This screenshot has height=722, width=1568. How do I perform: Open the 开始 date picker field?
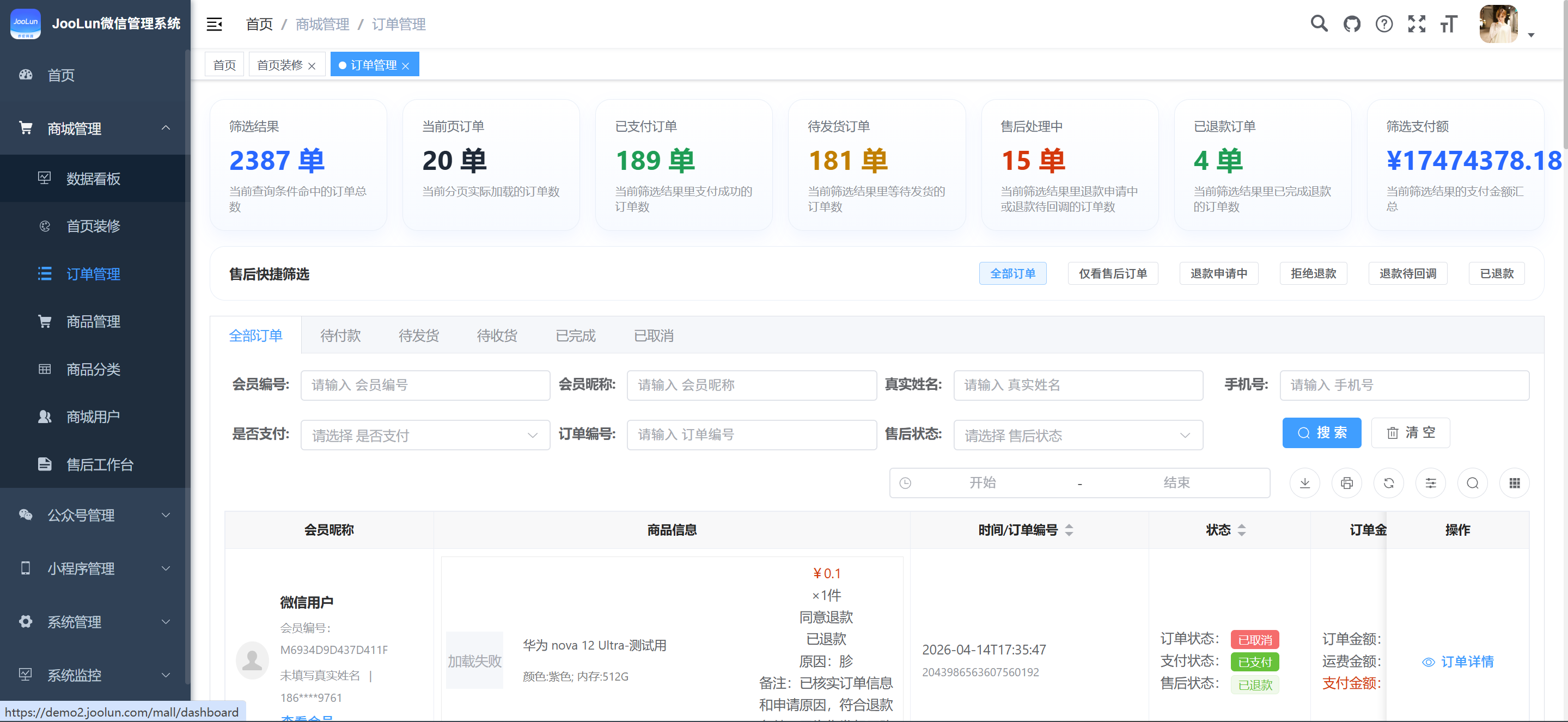pos(983,483)
